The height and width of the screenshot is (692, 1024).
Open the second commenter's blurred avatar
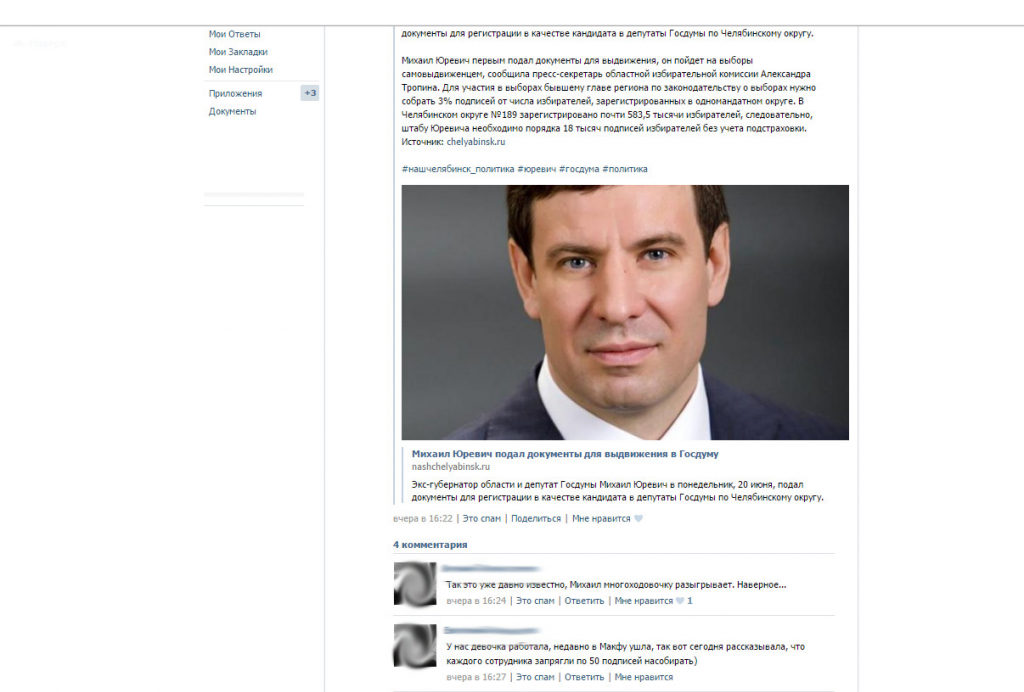415,645
